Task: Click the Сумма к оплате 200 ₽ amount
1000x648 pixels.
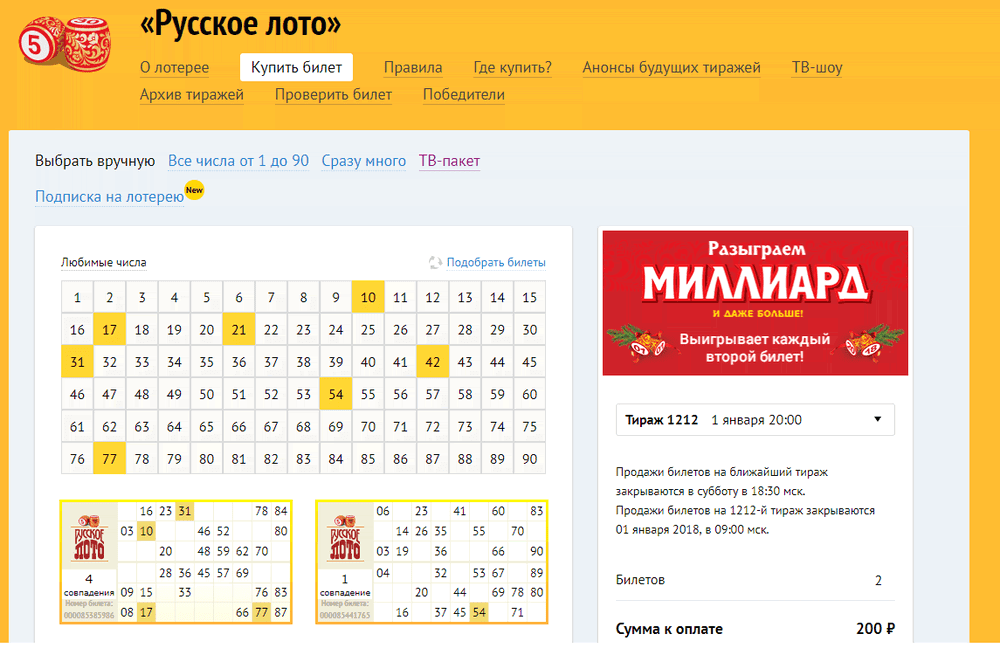Action: [x=875, y=629]
